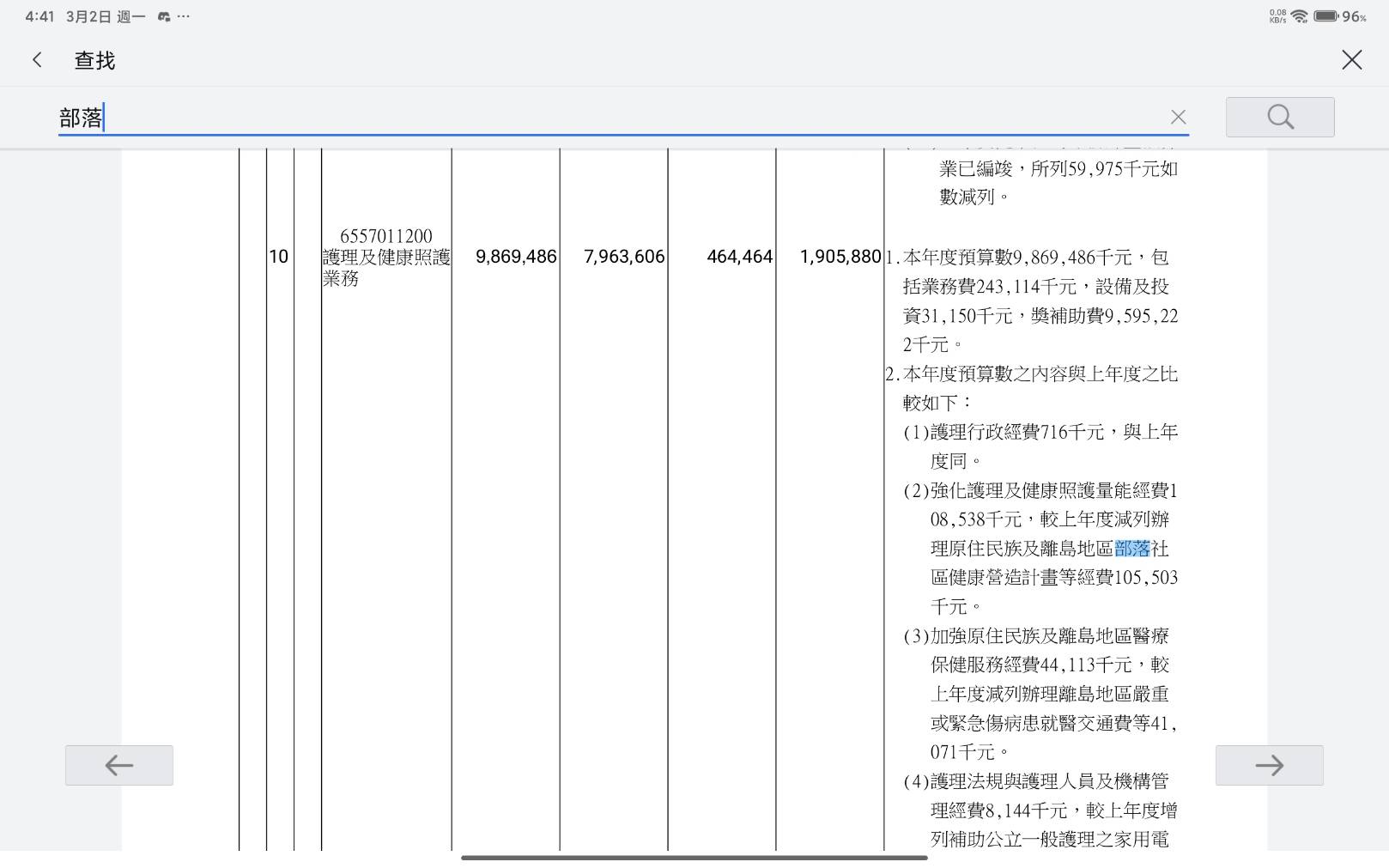The width and height of the screenshot is (1389, 868).
Task: Tap the back arrow beside 查找
Action: 37,60
